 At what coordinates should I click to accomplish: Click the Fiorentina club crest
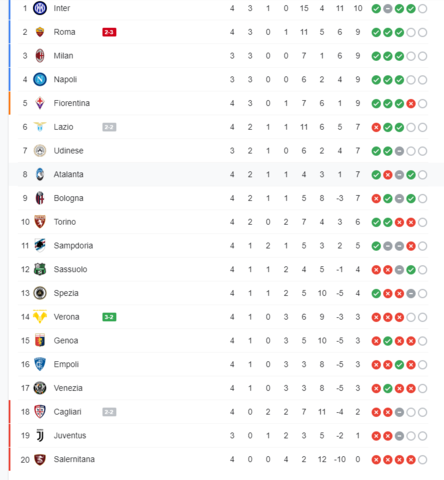click(40, 103)
